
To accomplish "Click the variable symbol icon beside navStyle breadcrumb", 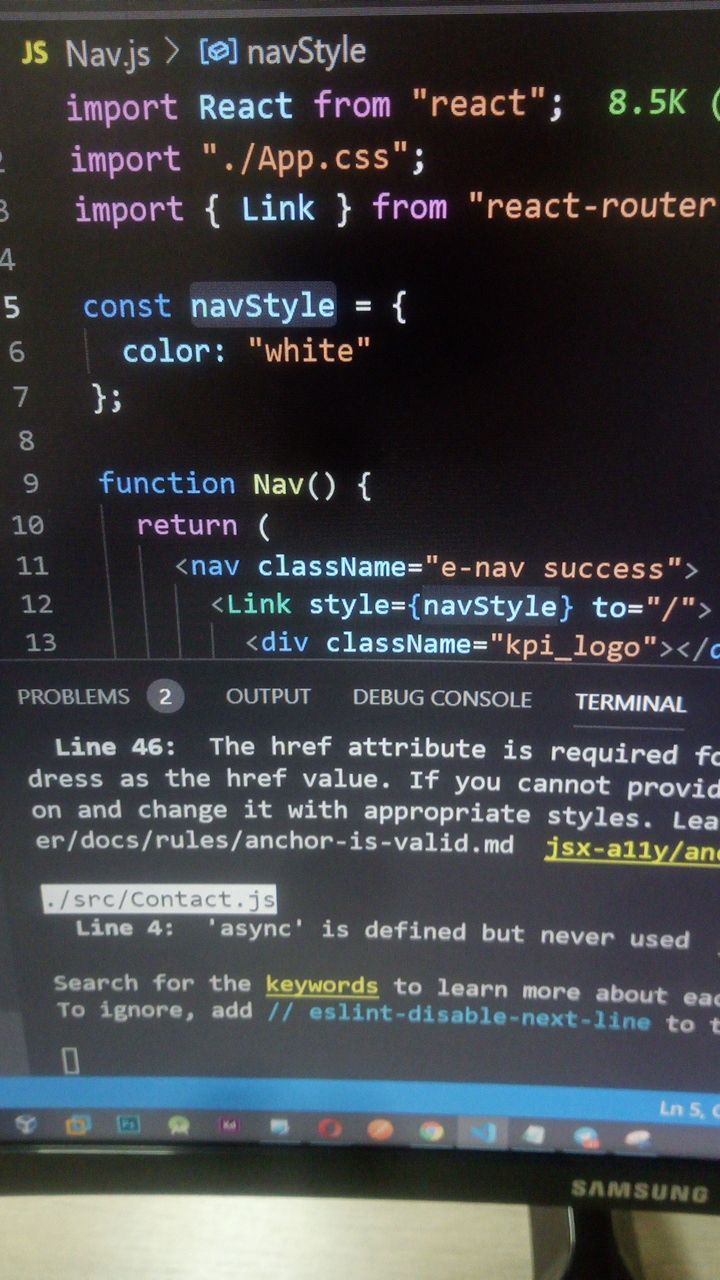I will [x=218, y=52].
